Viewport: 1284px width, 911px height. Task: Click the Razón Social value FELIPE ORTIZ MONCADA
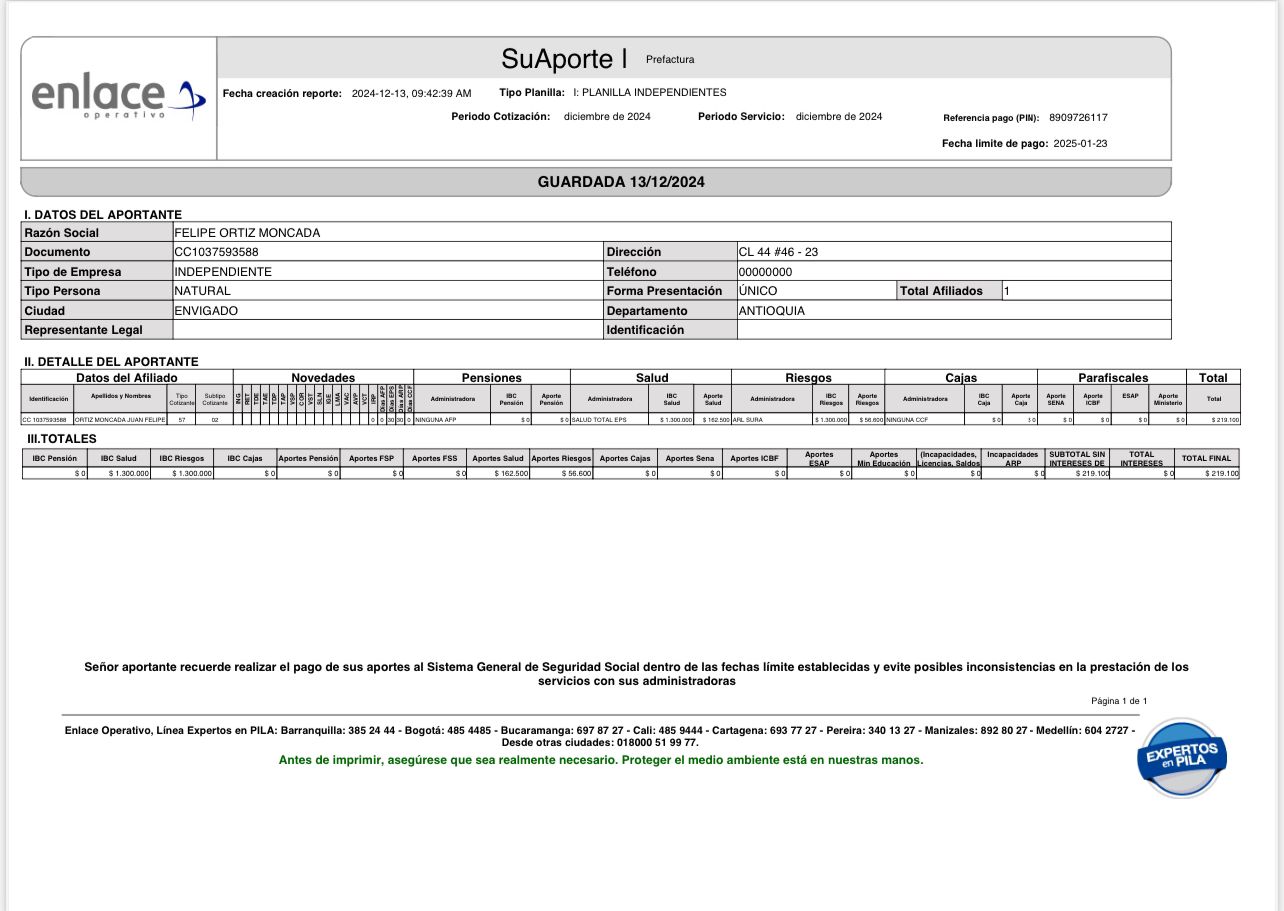pos(247,233)
